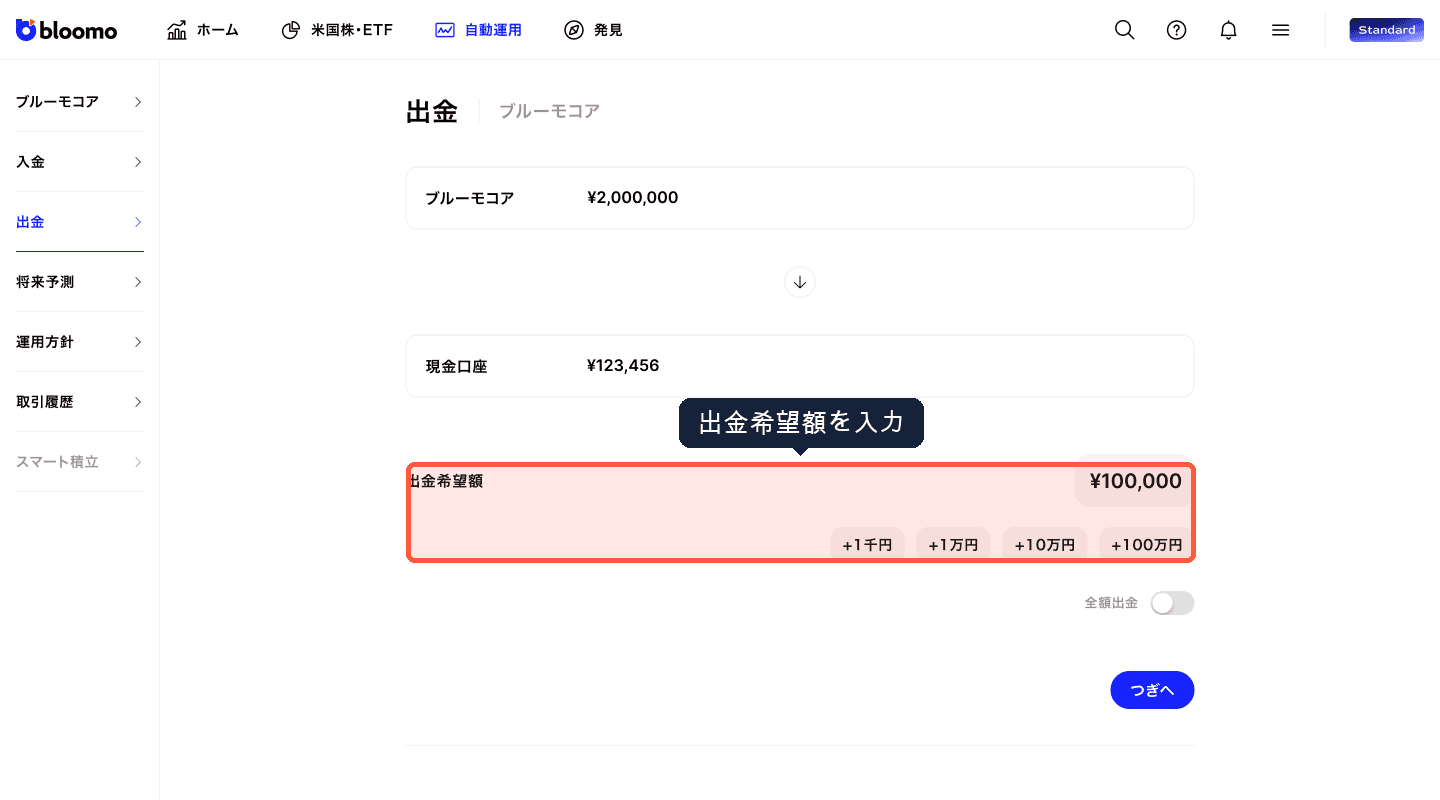
Task: Open the 発見 tab
Action: click(x=593, y=30)
